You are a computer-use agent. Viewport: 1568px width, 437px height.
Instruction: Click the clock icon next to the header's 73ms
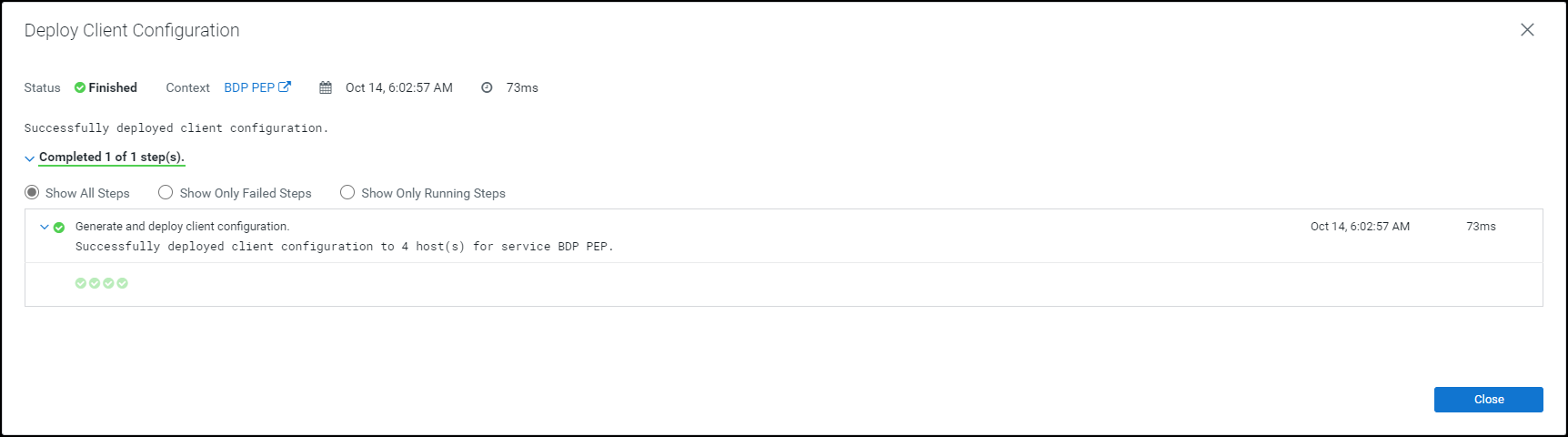(487, 87)
